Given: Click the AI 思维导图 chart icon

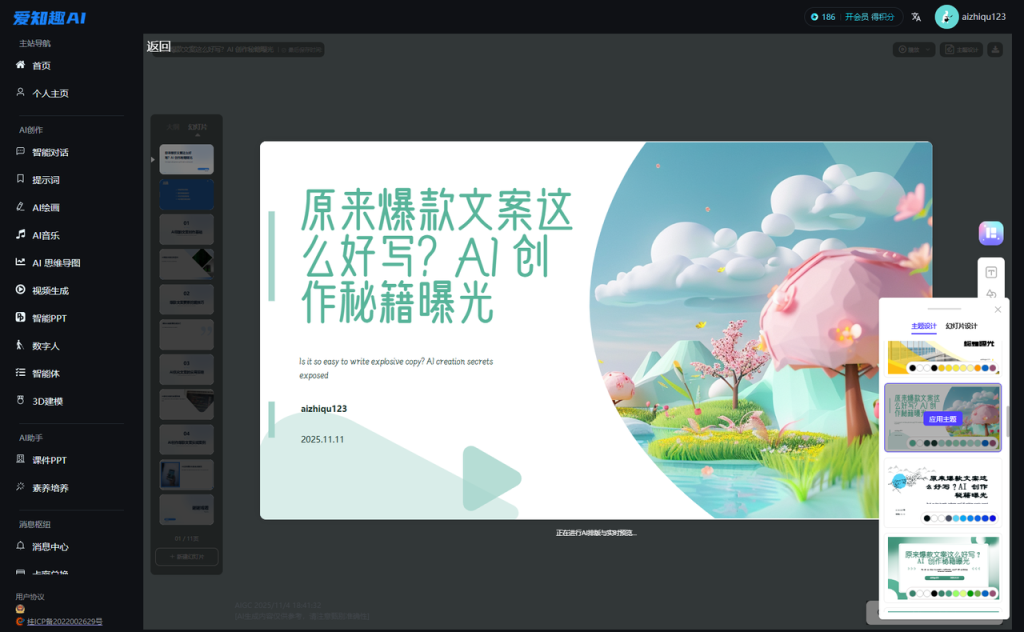Looking at the screenshot, I should coord(20,262).
